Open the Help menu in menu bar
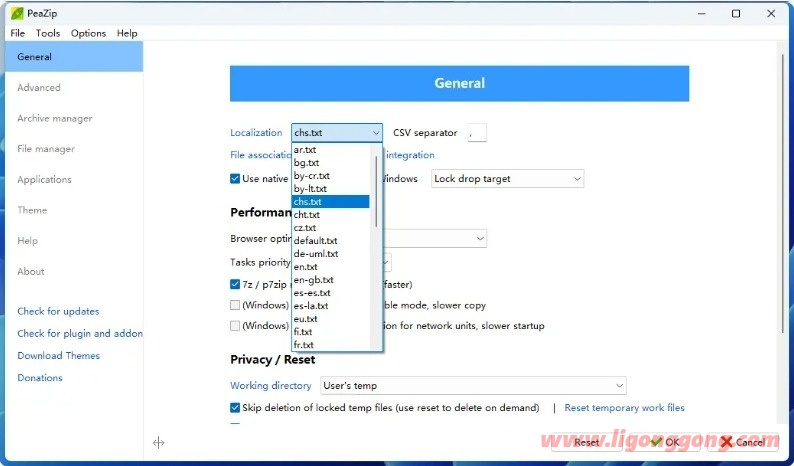794x466 pixels. pos(127,33)
